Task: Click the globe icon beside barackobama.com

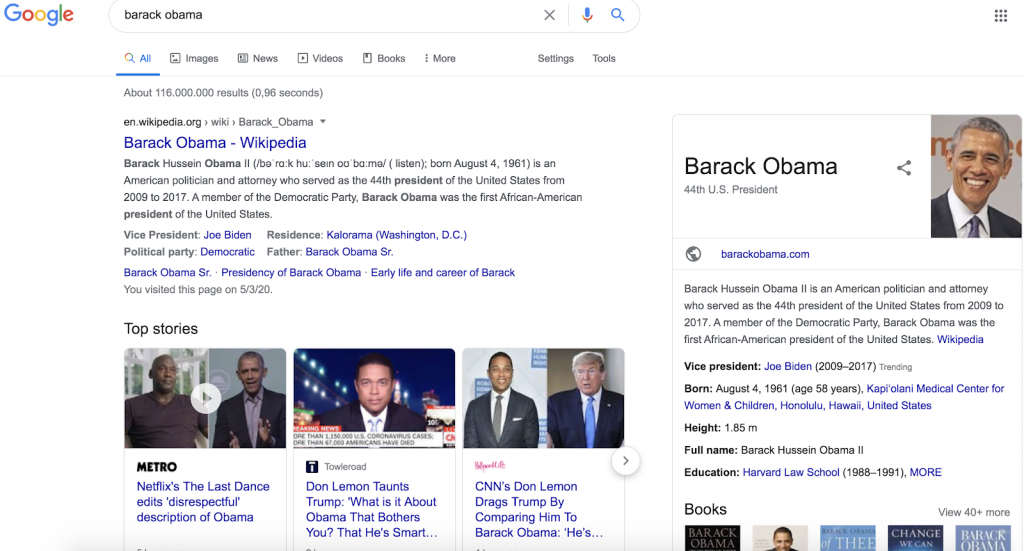Action: [694, 254]
